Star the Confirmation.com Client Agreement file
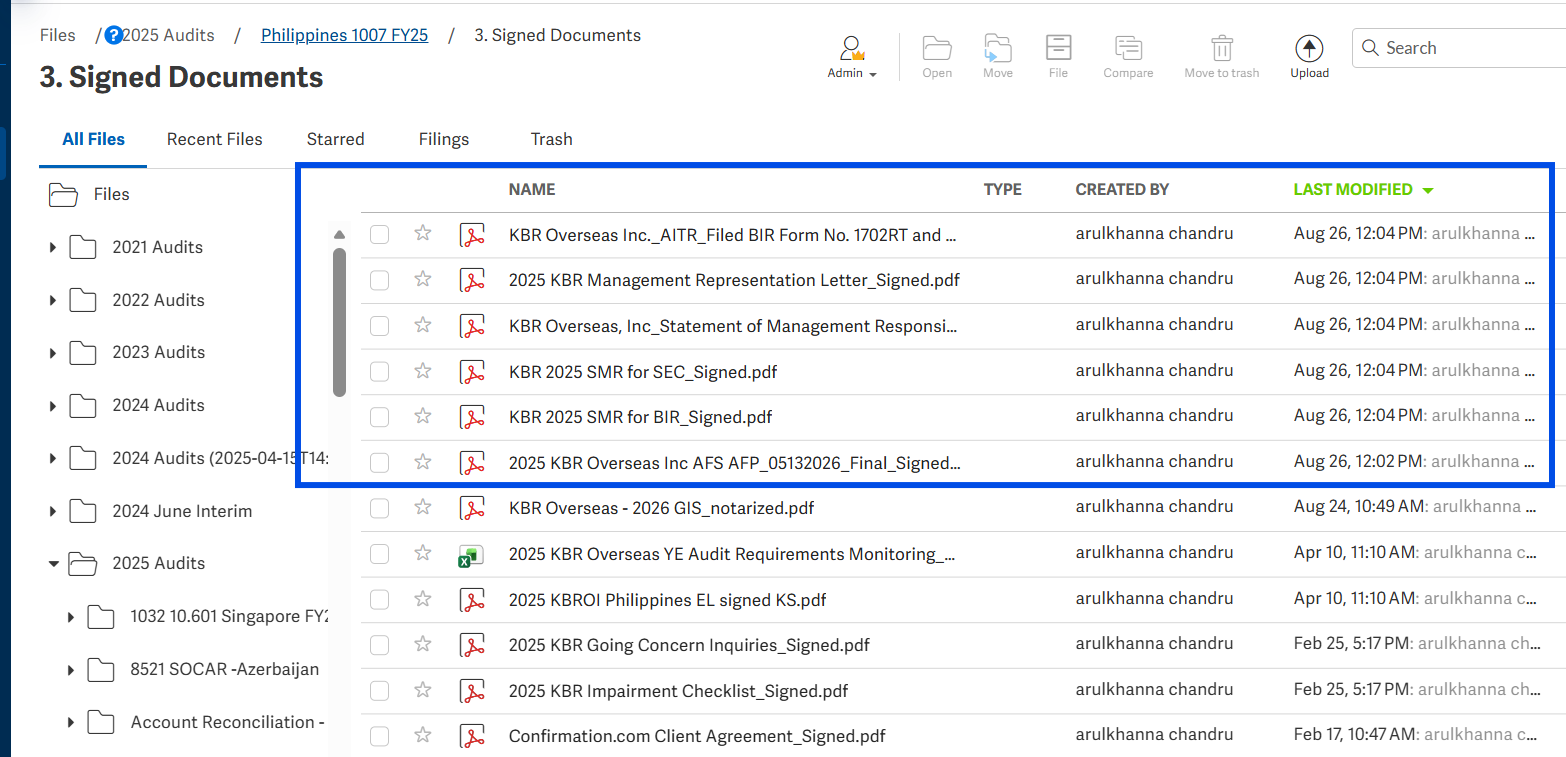The width and height of the screenshot is (1566, 757). point(423,736)
